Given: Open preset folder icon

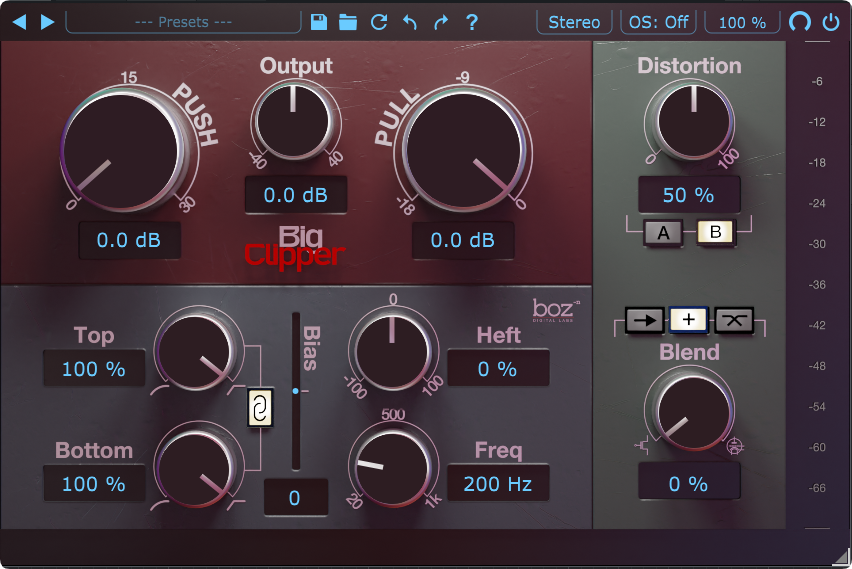Looking at the screenshot, I should 348,22.
